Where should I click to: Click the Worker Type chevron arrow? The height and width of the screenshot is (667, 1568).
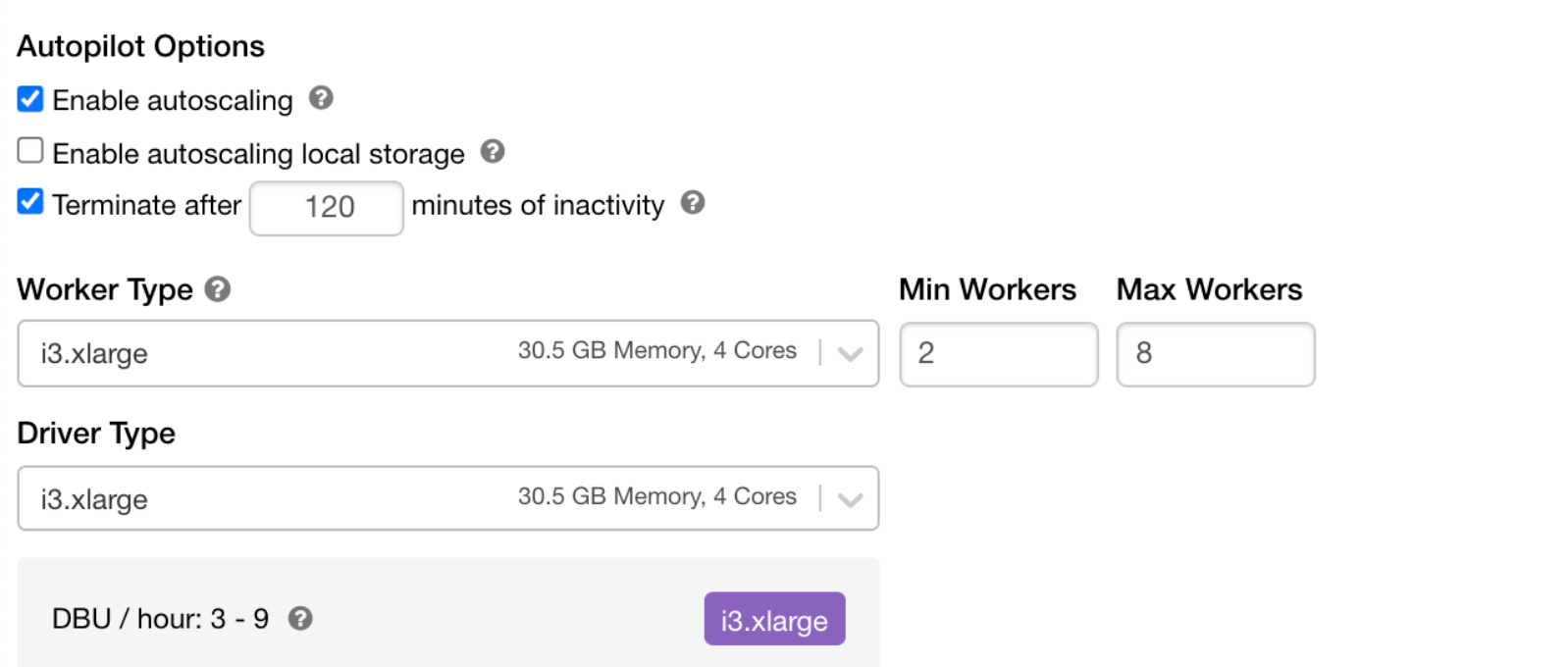click(x=850, y=354)
